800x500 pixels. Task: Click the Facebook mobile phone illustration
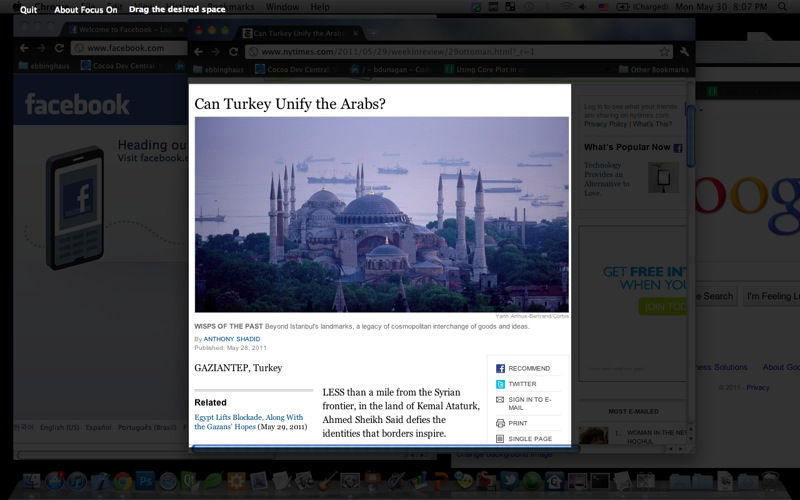pos(75,208)
